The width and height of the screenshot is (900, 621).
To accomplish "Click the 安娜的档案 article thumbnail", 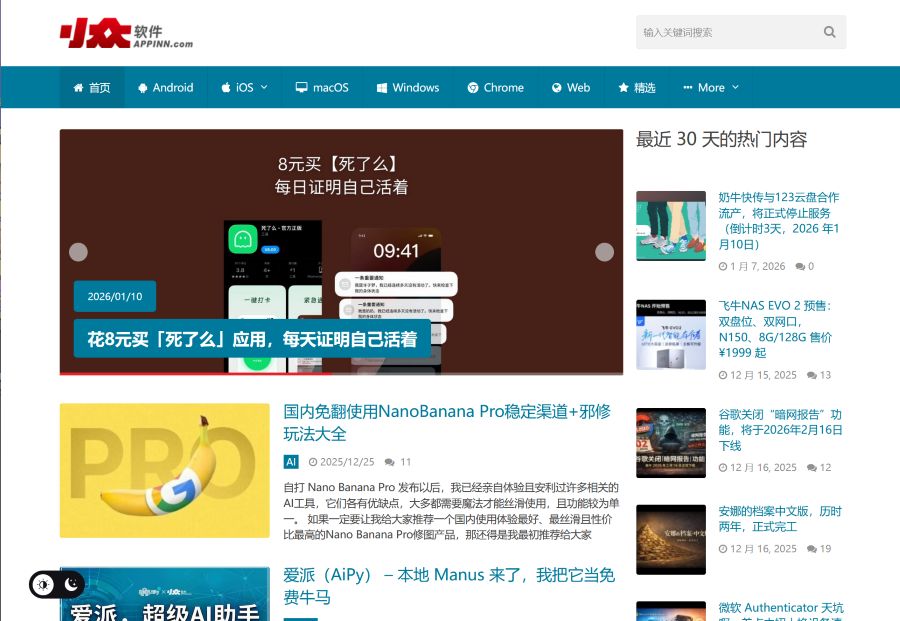I will [671, 540].
